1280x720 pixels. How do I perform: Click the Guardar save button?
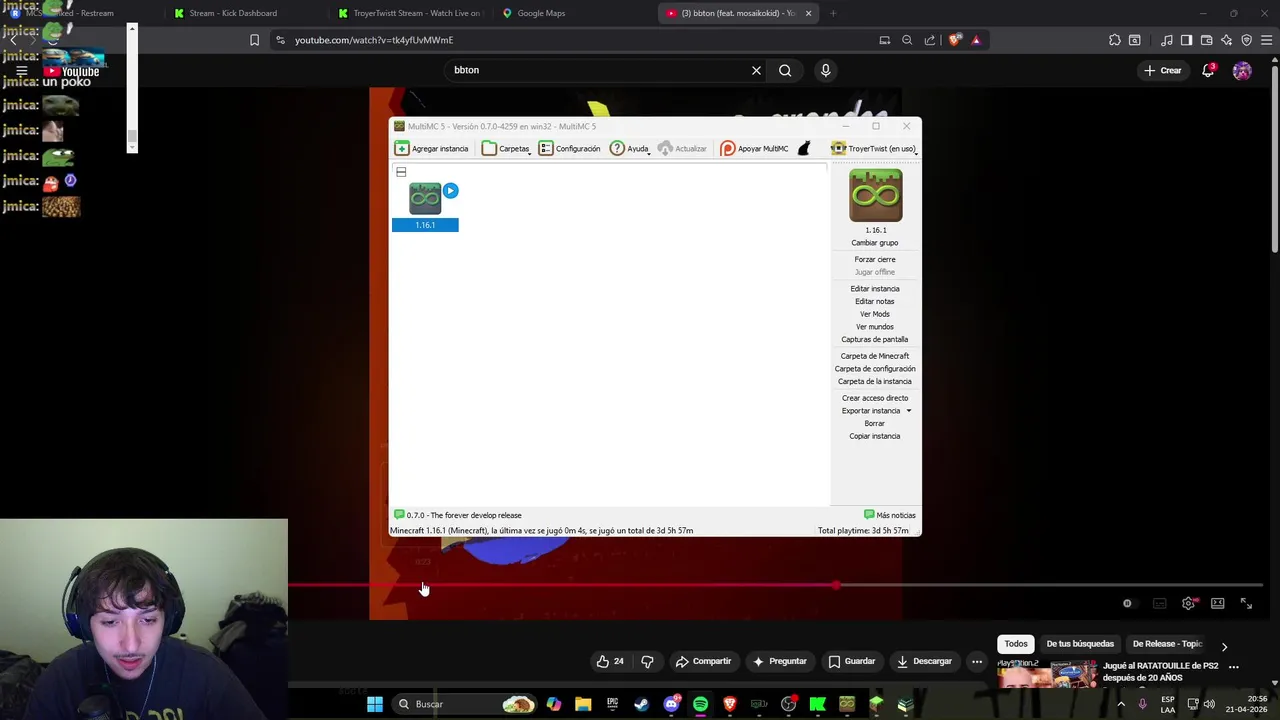(x=851, y=661)
